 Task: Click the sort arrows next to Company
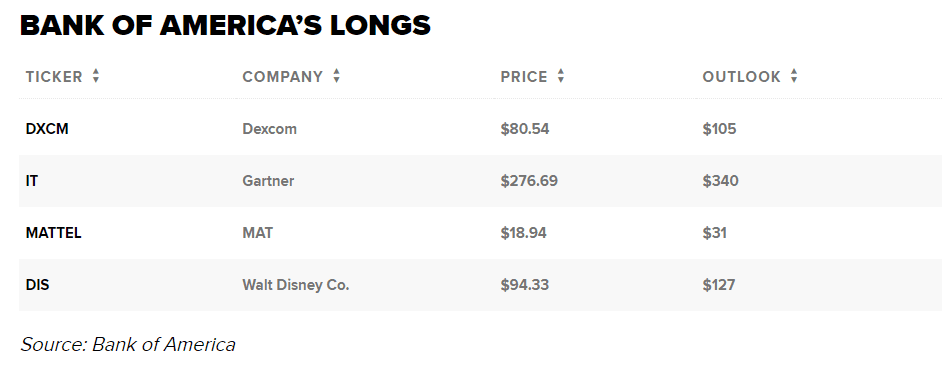click(x=336, y=76)
